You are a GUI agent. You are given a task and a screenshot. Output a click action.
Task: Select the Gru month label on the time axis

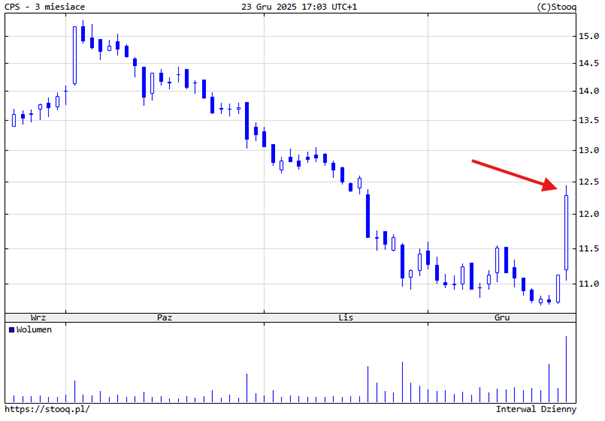[x=502, y=317]
